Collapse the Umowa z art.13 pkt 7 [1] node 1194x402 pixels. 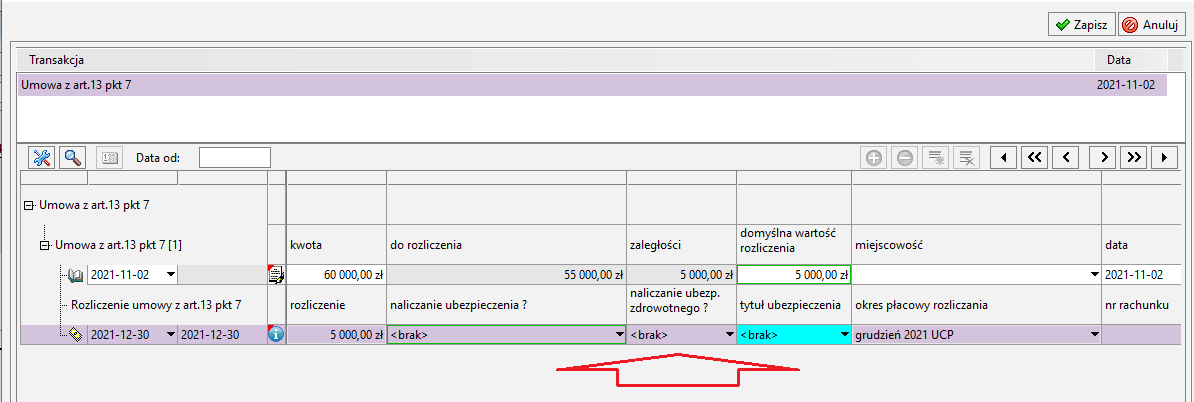tap(44, 245)
